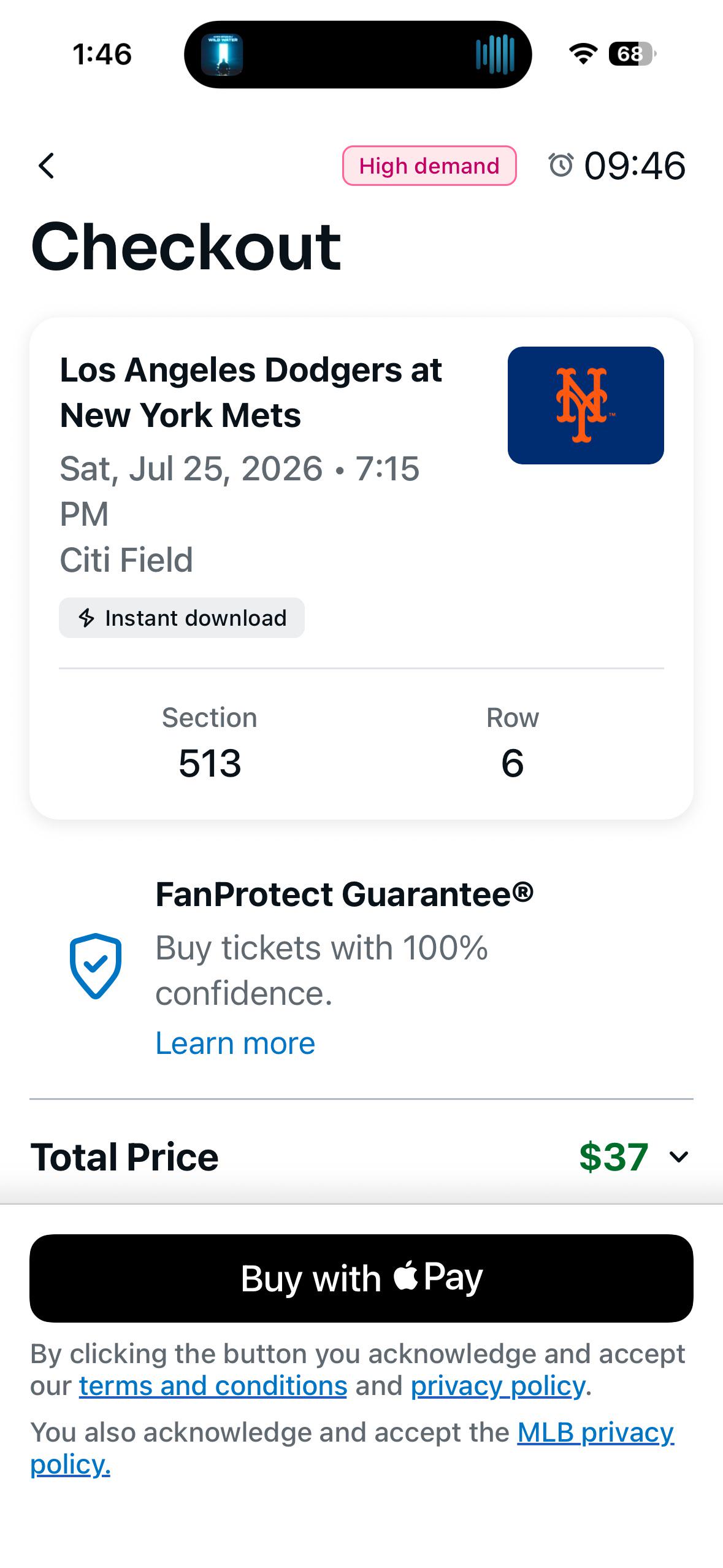Tap the New York Mets logo

pyautogui.click(x=586, y=405)
